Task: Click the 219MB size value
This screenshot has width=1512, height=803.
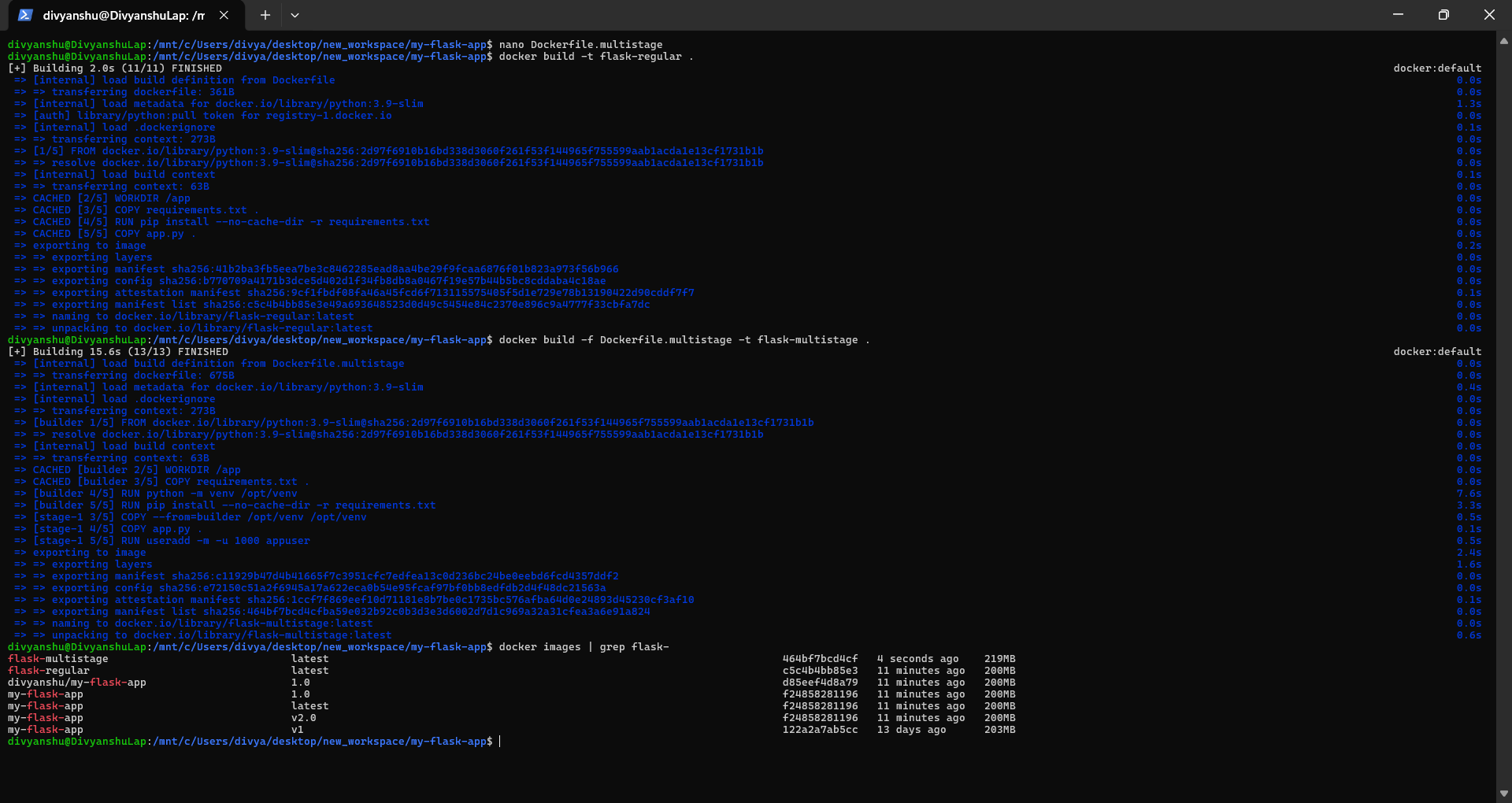Action: (x=999, y=659)
